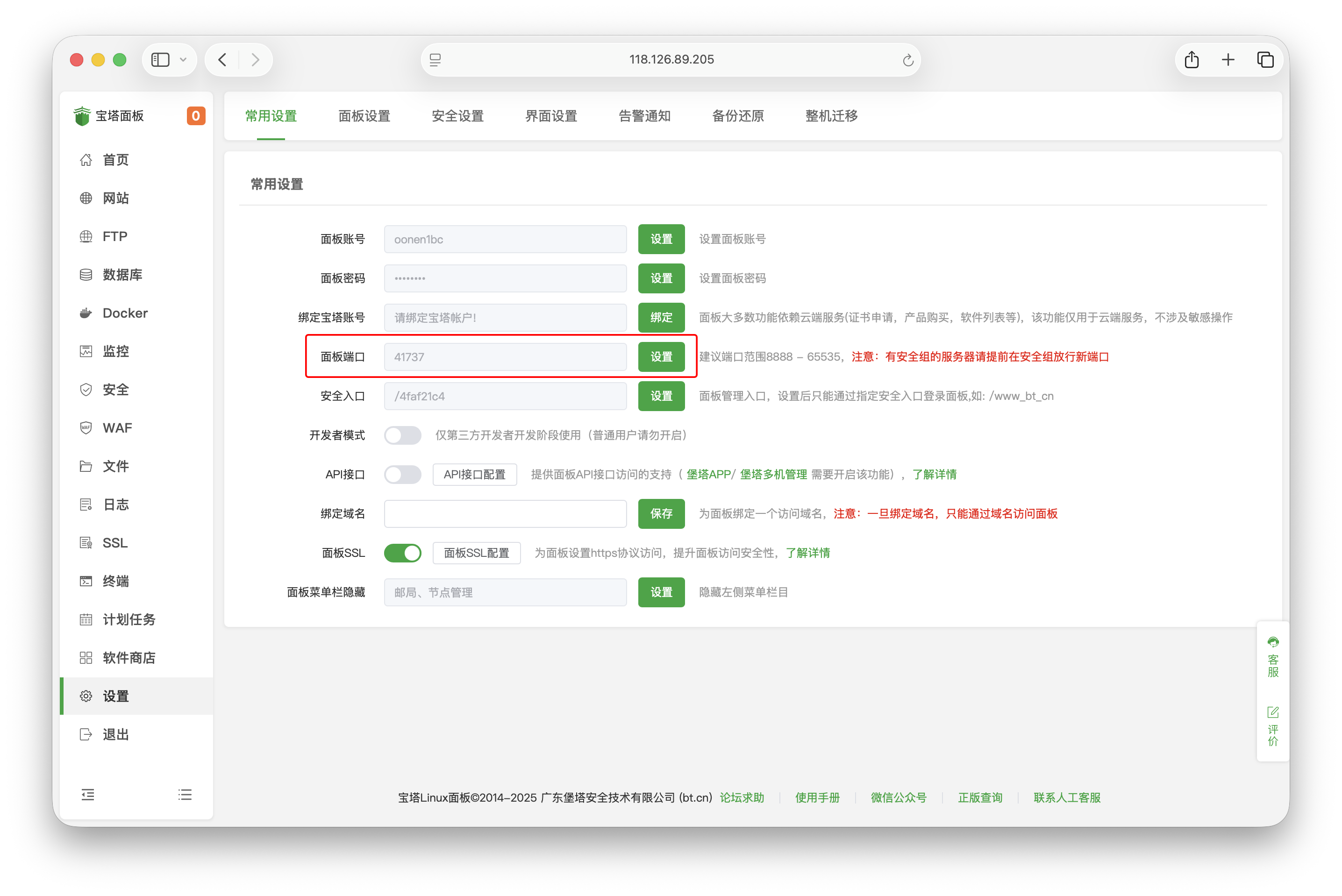Open the 监控 monitoring sidebar icon
This screenshot has height=896, width=1342.
click(x=116, y=351)
